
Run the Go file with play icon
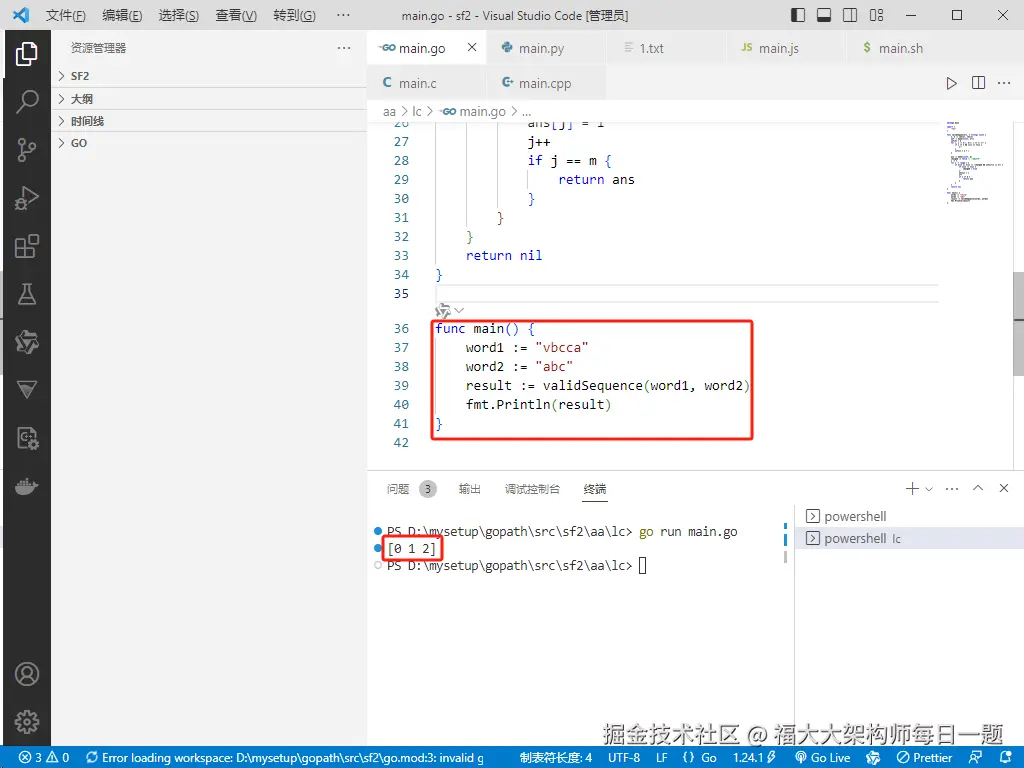coord(952,83)
